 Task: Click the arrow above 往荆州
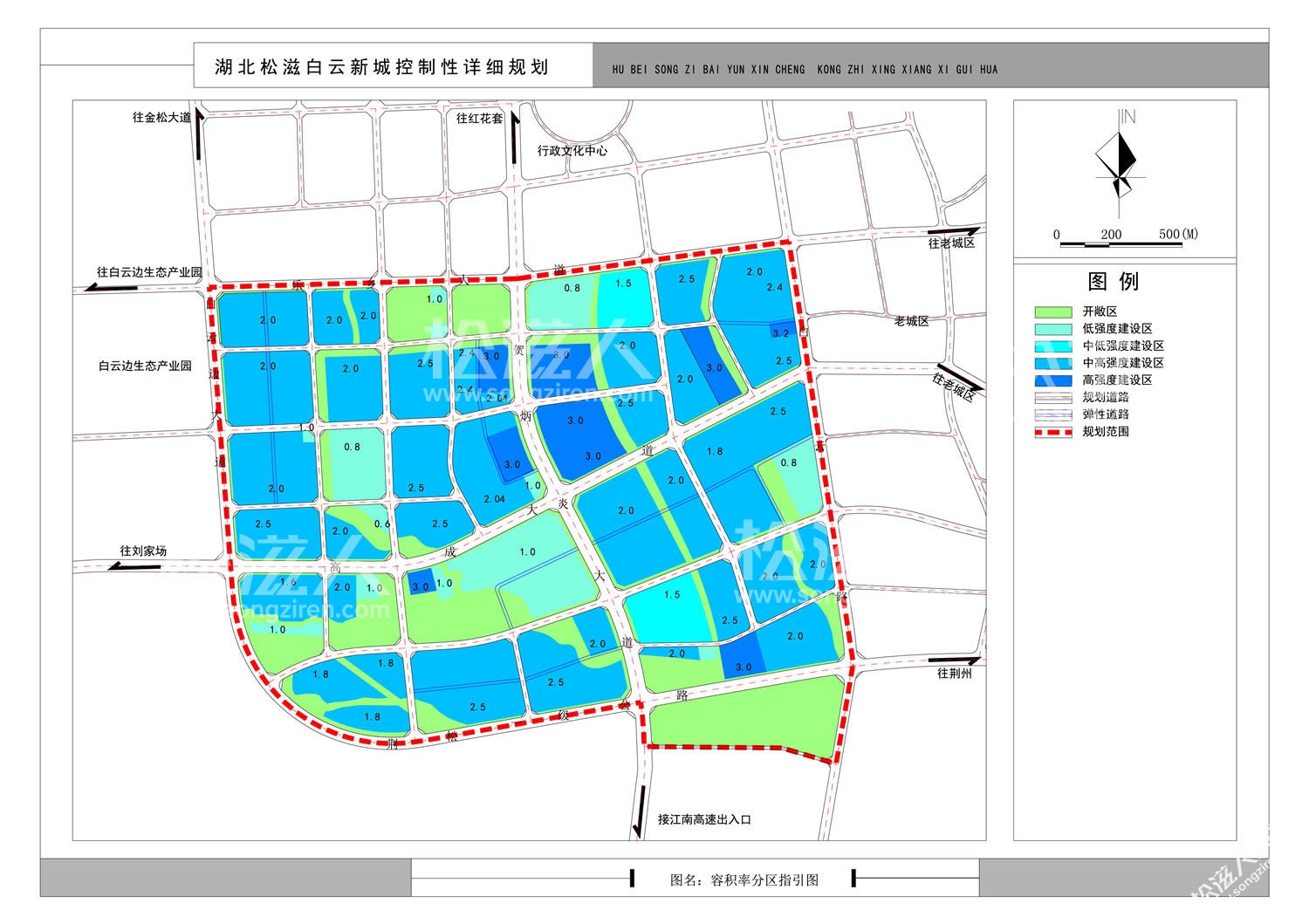[x=955, y=661]
